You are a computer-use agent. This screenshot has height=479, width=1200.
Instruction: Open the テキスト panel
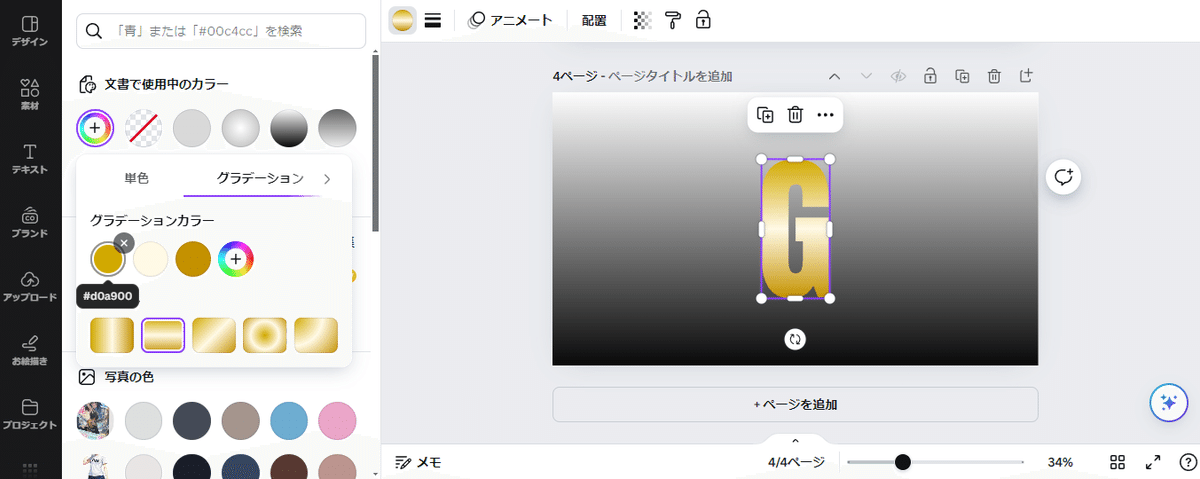click(30, 158)
